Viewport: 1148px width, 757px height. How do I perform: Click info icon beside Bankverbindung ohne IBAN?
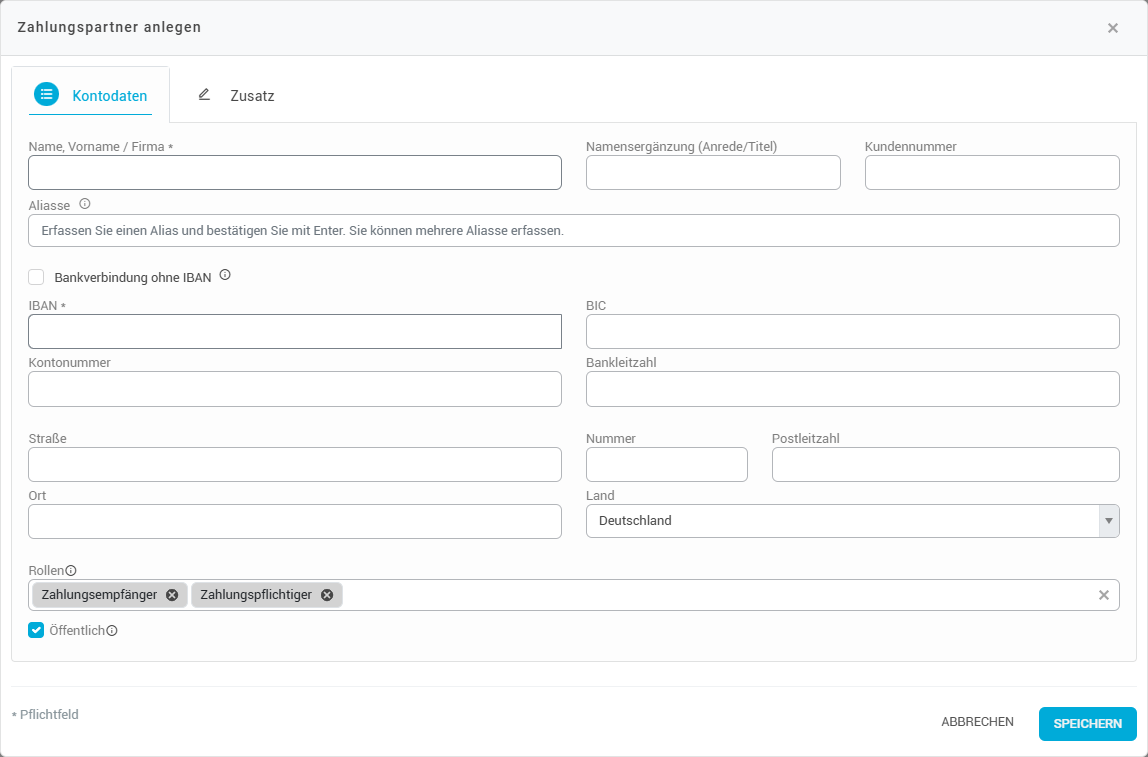pyautogui.click(x=225, y=275)
